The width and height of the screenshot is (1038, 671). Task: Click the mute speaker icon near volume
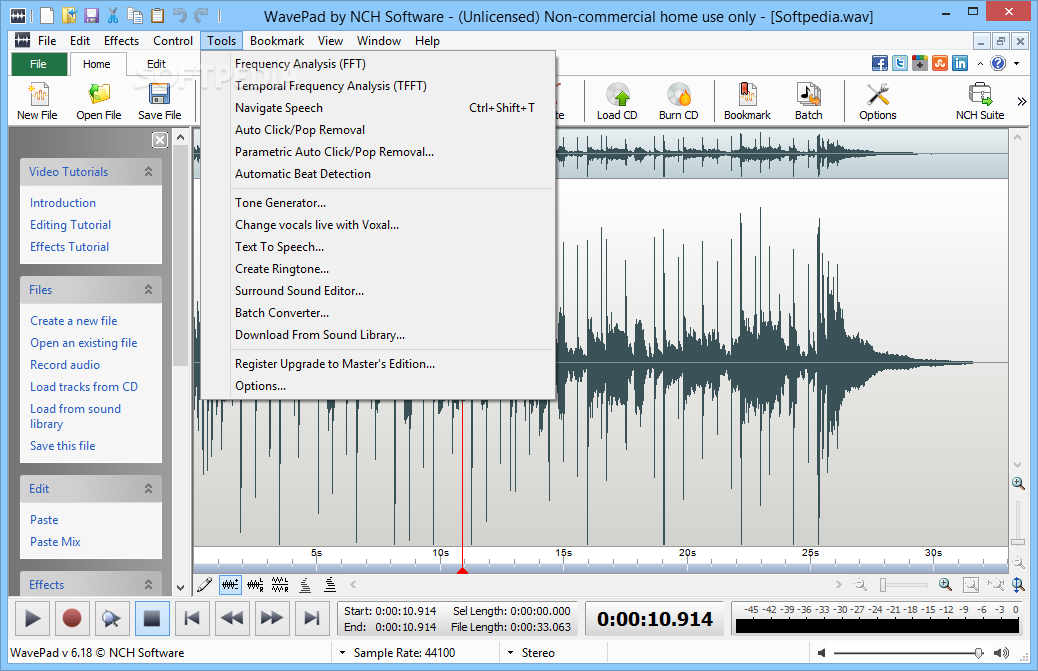[x=822, y=653]
